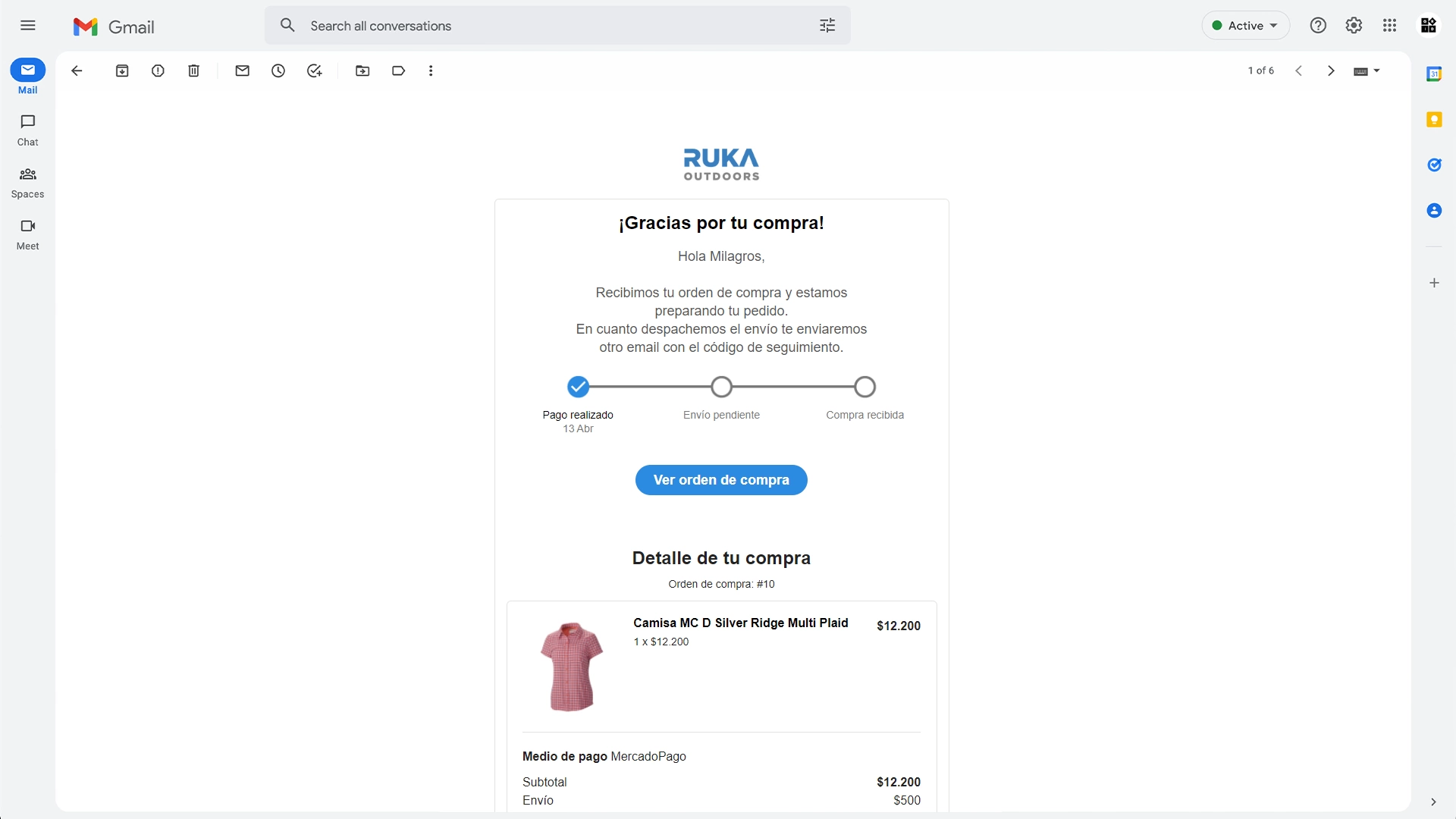Switch to Mail section

28,77
